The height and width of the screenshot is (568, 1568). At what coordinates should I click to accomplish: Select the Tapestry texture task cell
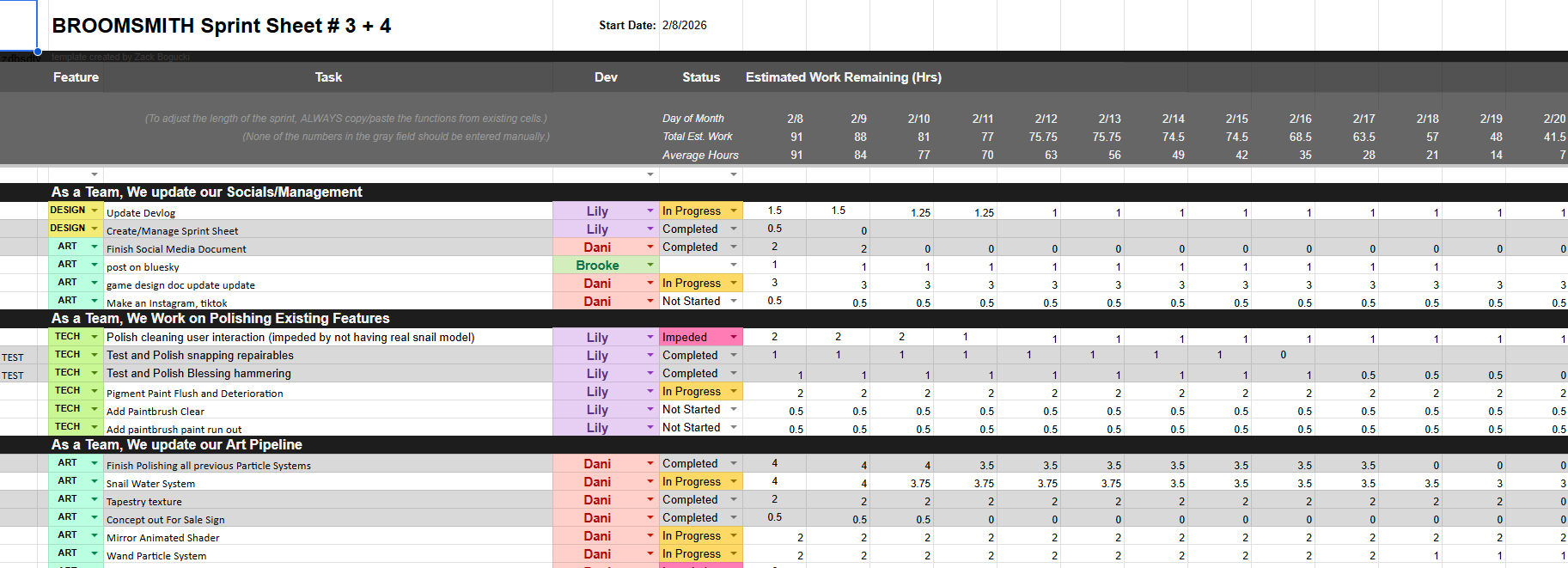coord(328,500)
